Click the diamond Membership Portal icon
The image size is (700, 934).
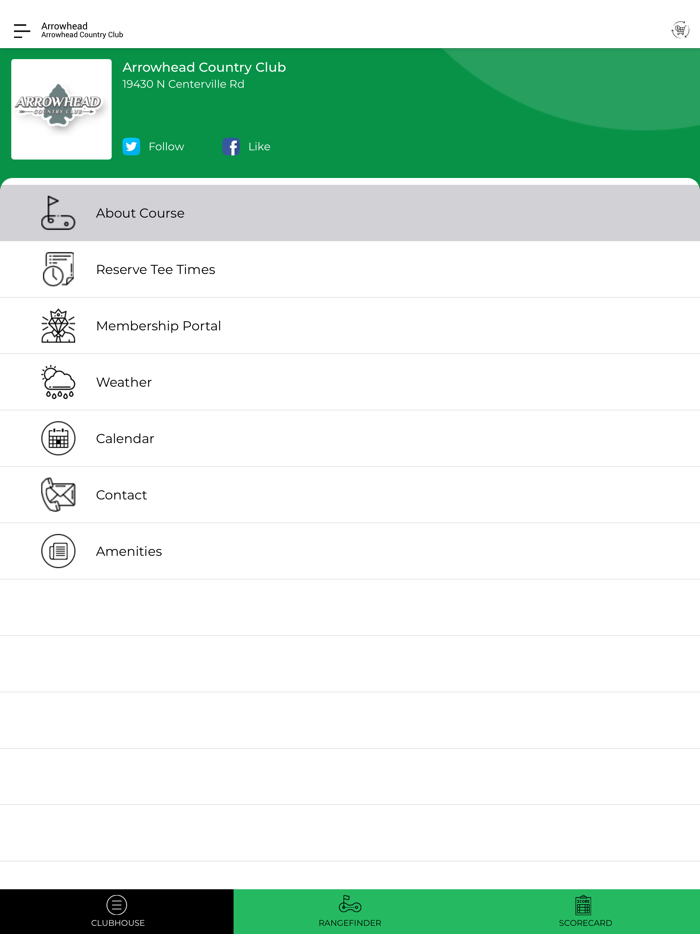[x=58, y=326]
